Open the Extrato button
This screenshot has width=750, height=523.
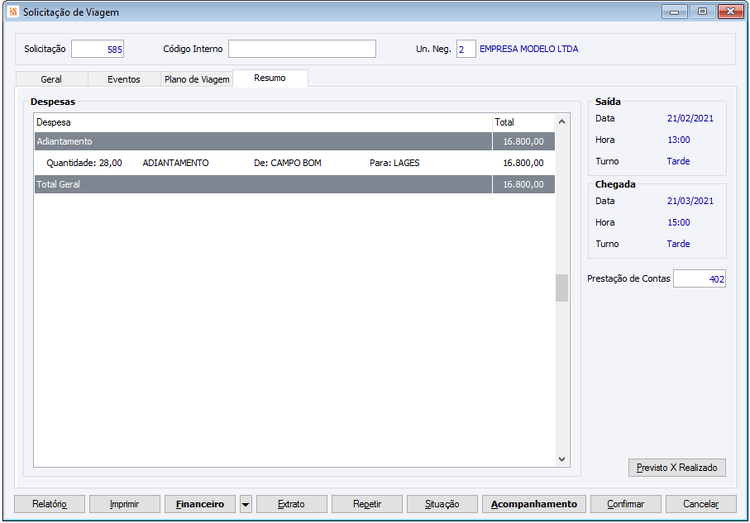(291, 504)
